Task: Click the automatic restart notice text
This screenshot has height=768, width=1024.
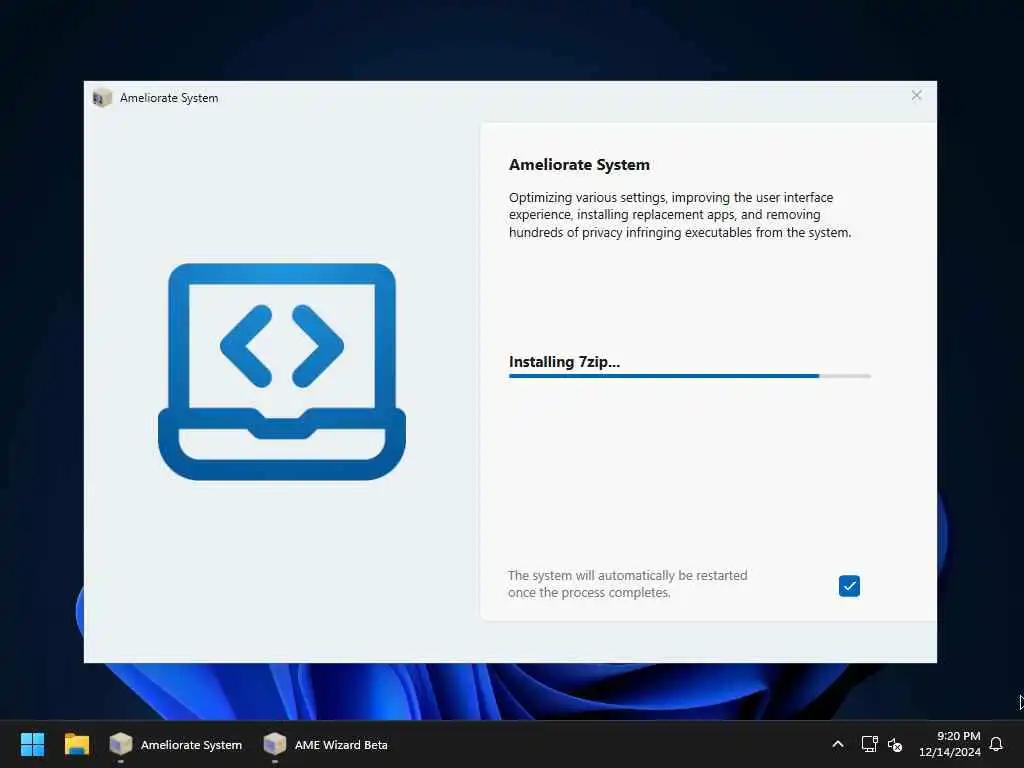Action: point(628,584)
